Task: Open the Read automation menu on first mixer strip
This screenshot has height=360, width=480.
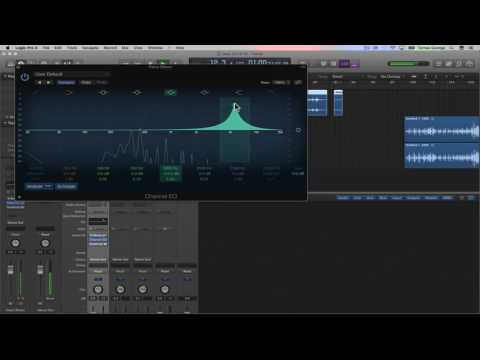Action: [x=98, y=271]
